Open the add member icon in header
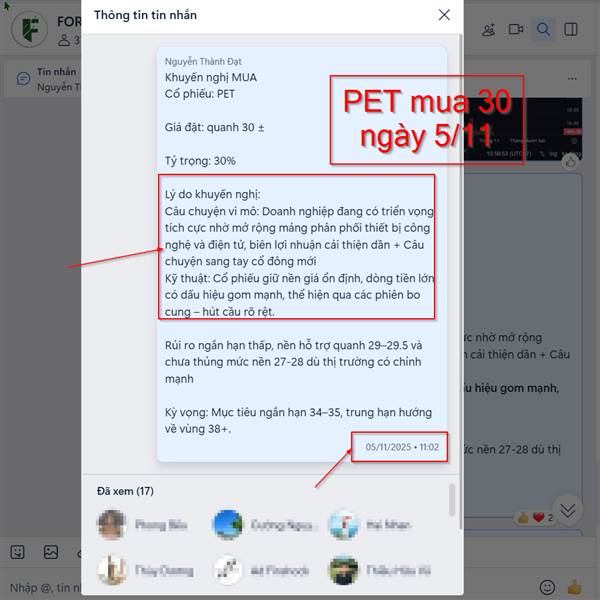This screenshot has height=600, width=600. point(488,29)
